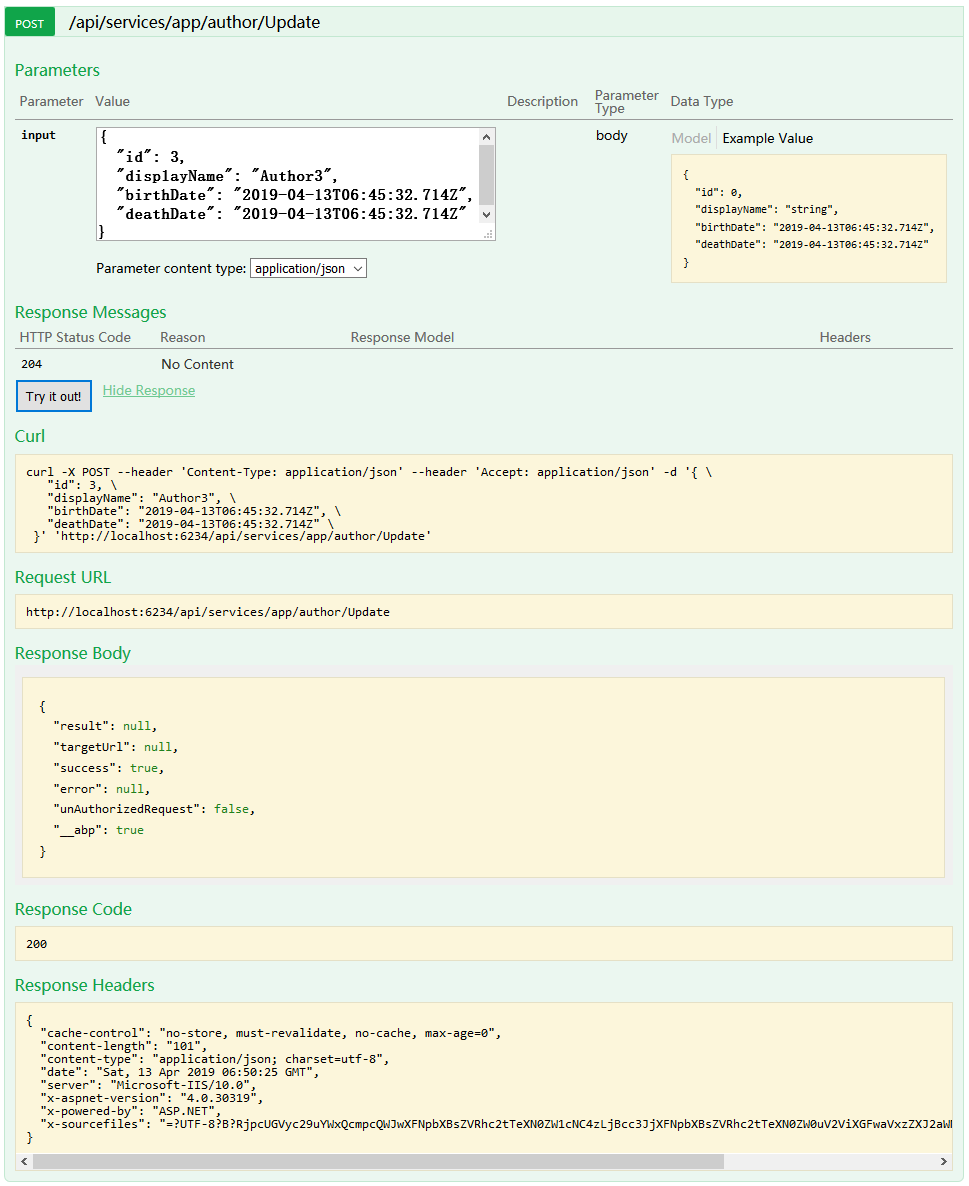
Task: Click the Request URL heading
Action: pos(63,577)
